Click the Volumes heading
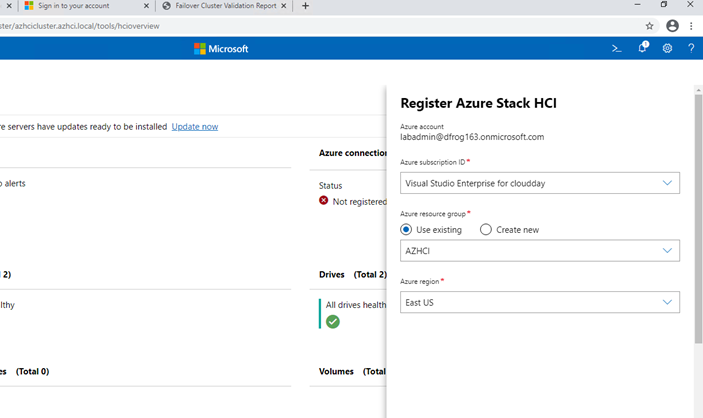The width and height of the screenshot is (703, 418). click(x=336, y=371)
